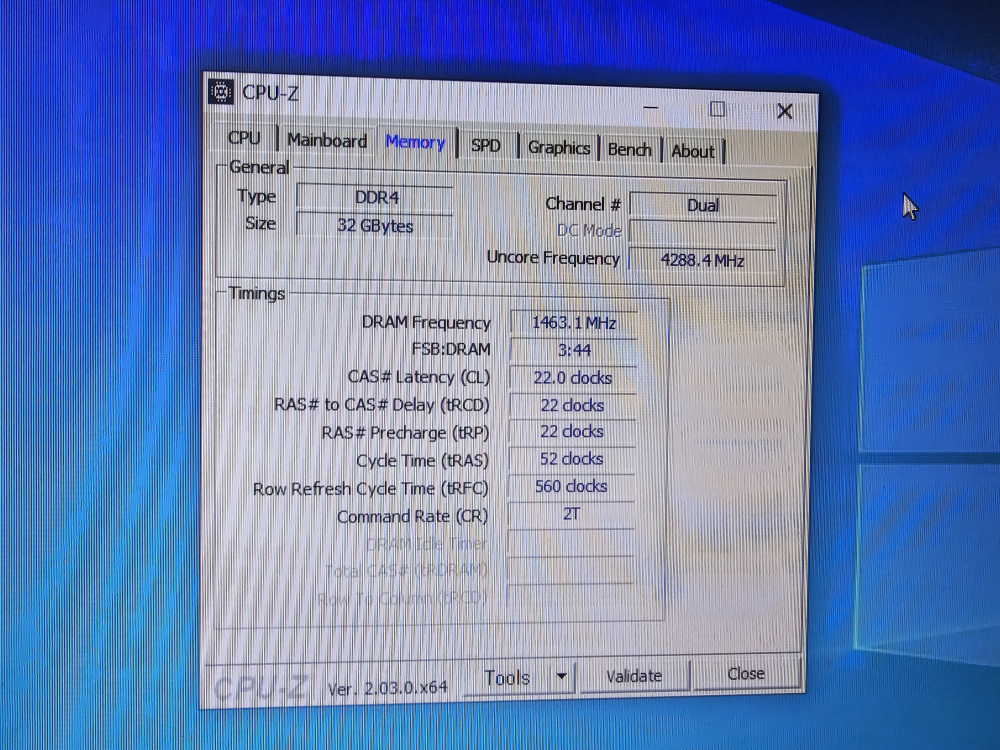1000x750 pixels.
Task: Select the tRCD value 22 clocks
Action: pos(572,405)
